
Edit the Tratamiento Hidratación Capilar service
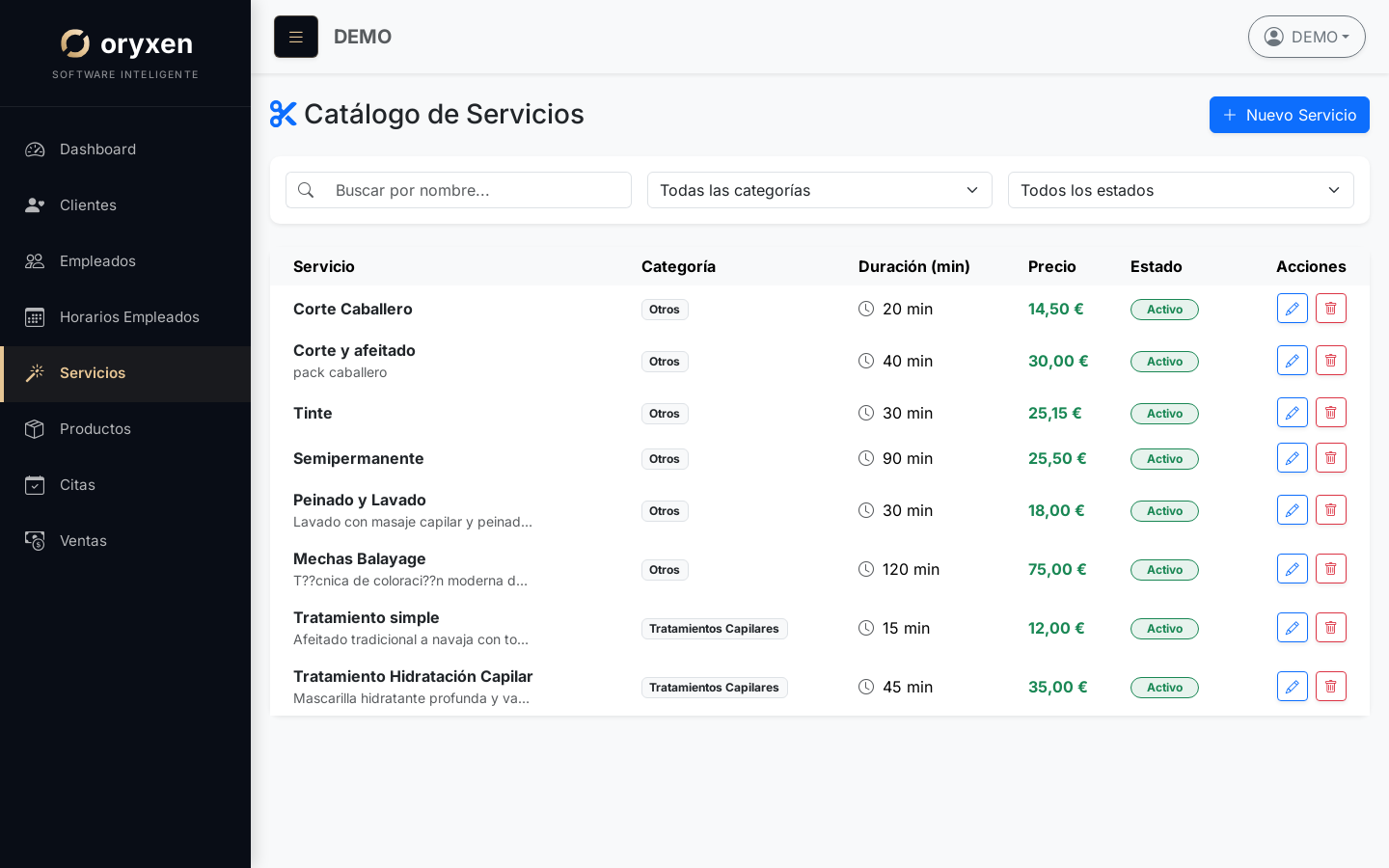[1293, 687]
